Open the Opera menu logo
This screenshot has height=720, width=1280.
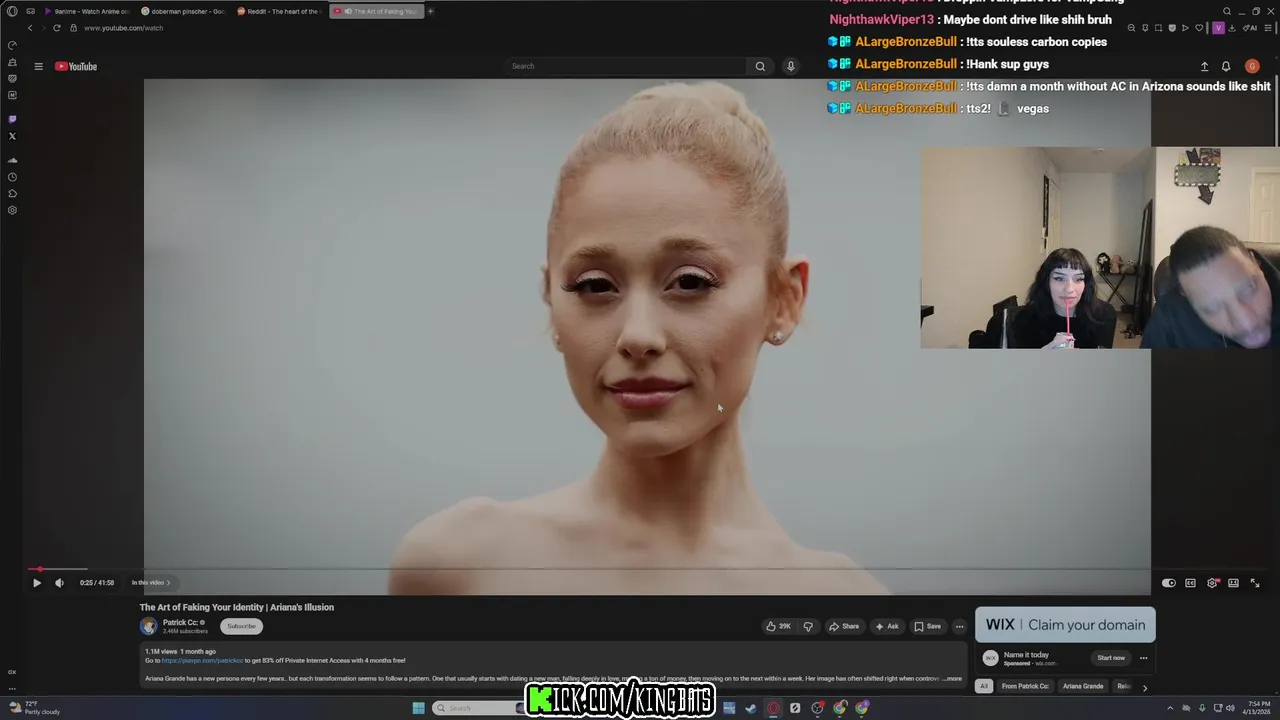point(12,11)
